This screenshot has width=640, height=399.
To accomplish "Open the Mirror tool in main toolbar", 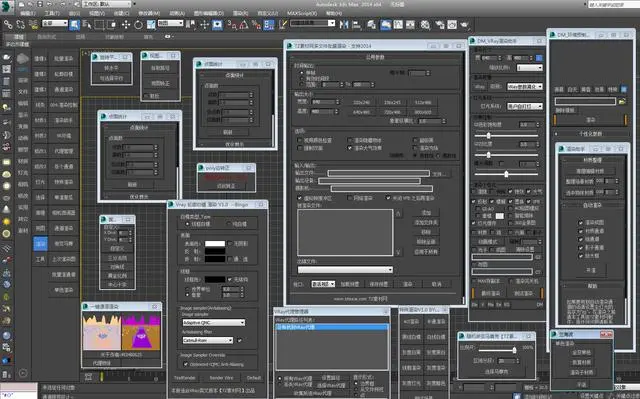I will click(x=344, y=24).
